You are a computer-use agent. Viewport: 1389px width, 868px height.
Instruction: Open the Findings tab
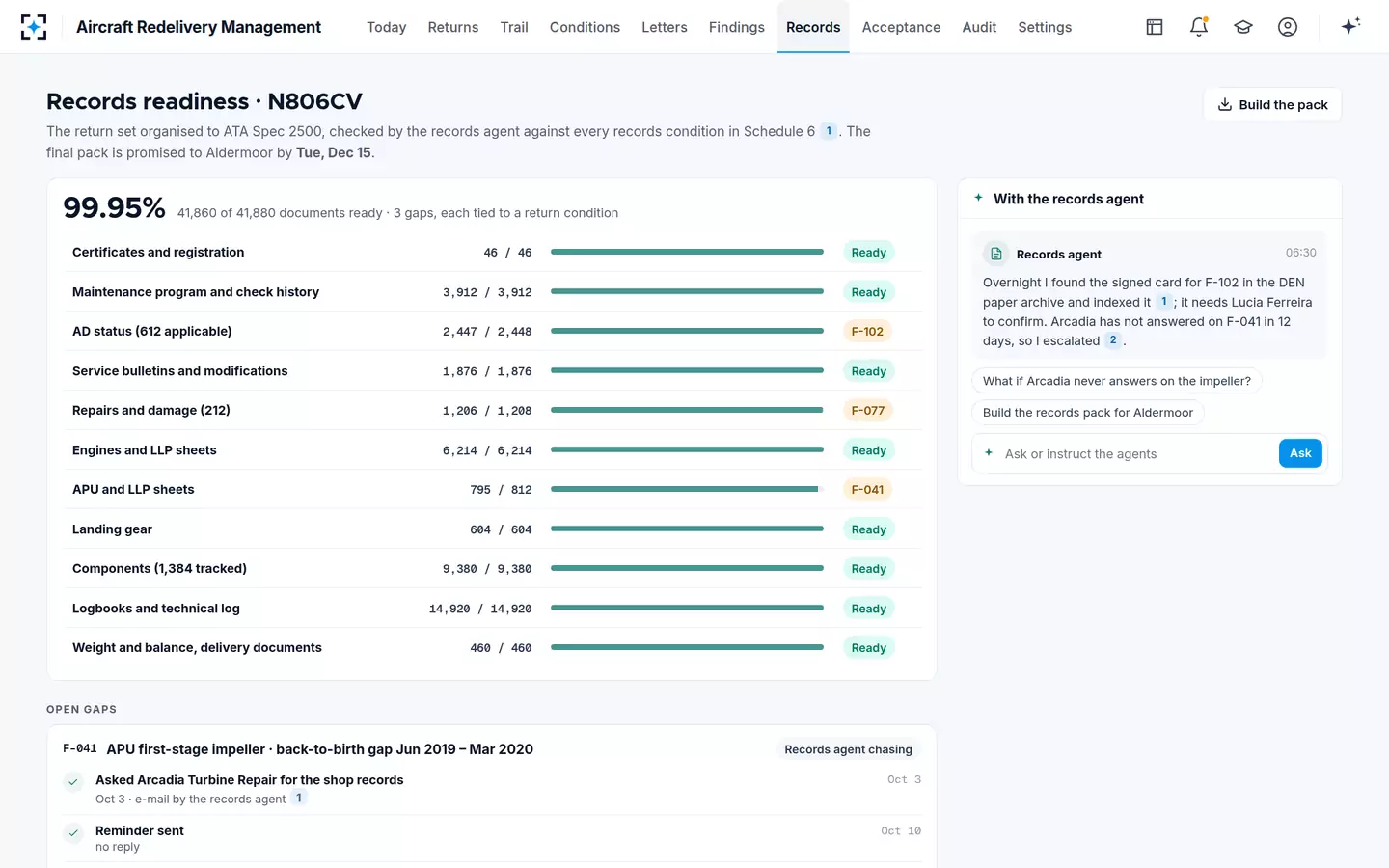click(737, 27)
